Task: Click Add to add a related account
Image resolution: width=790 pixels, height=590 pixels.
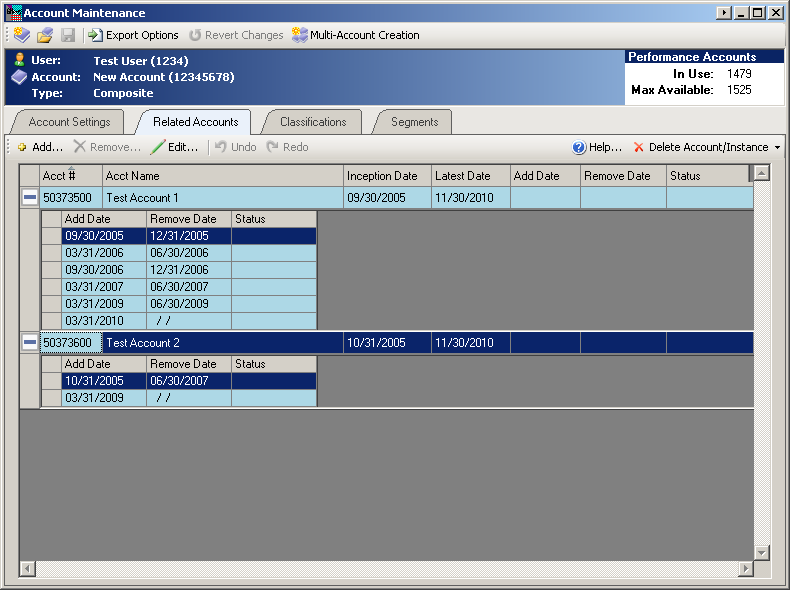Action: point(40,147)
